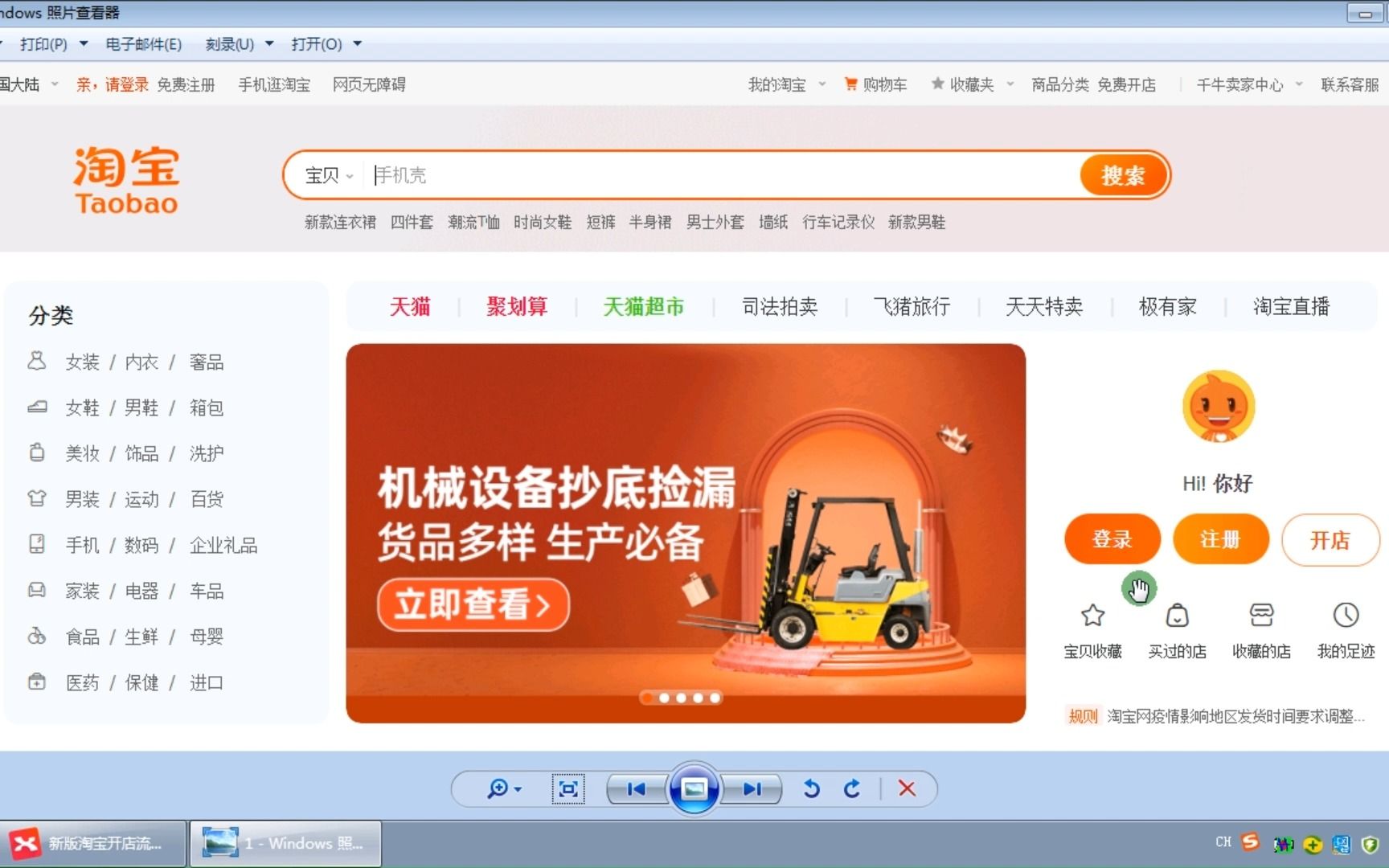This screenshot has height=868, width=1389.
Task: Open the 联系客服 link
Action: pos(1350,84)
